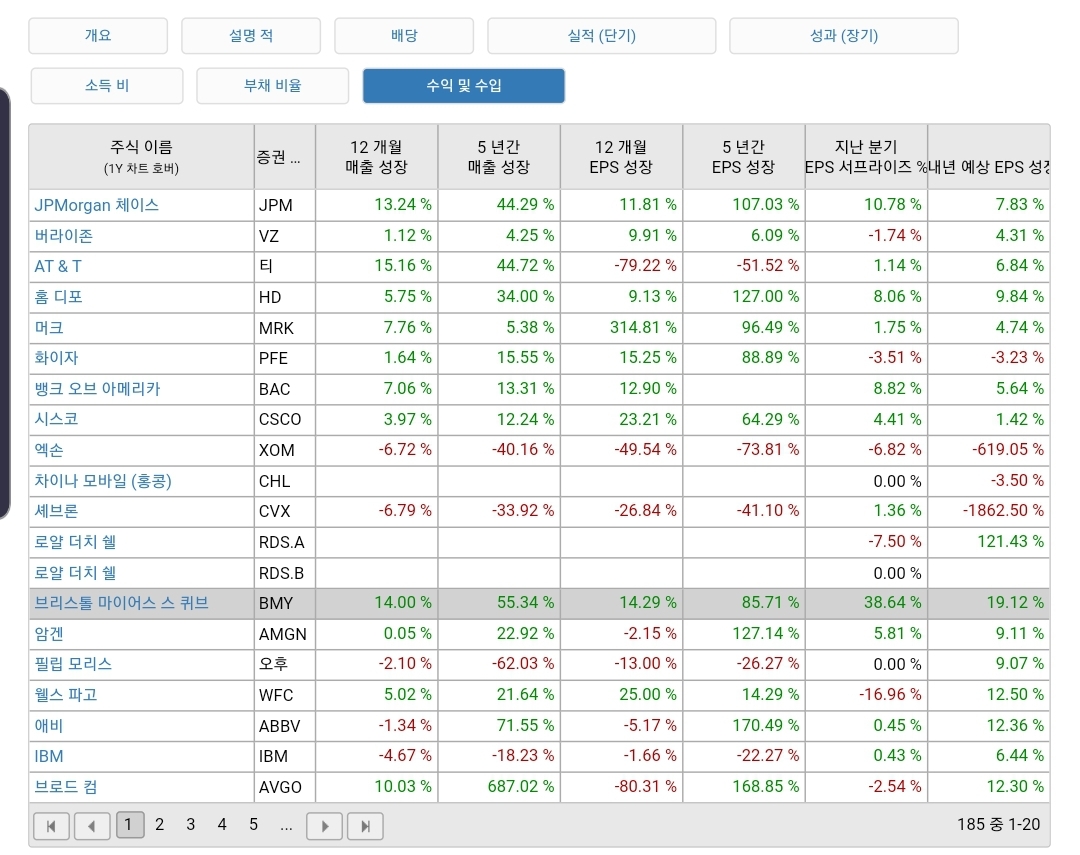Sort by 지난 분기 EPS 서프라이즈 header
Viewport: 1080px width, 855px height.
[866, 156]
